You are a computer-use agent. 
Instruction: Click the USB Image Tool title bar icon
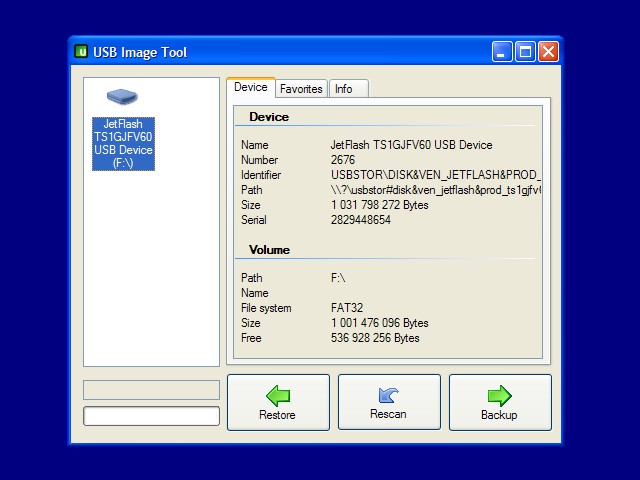81,52
